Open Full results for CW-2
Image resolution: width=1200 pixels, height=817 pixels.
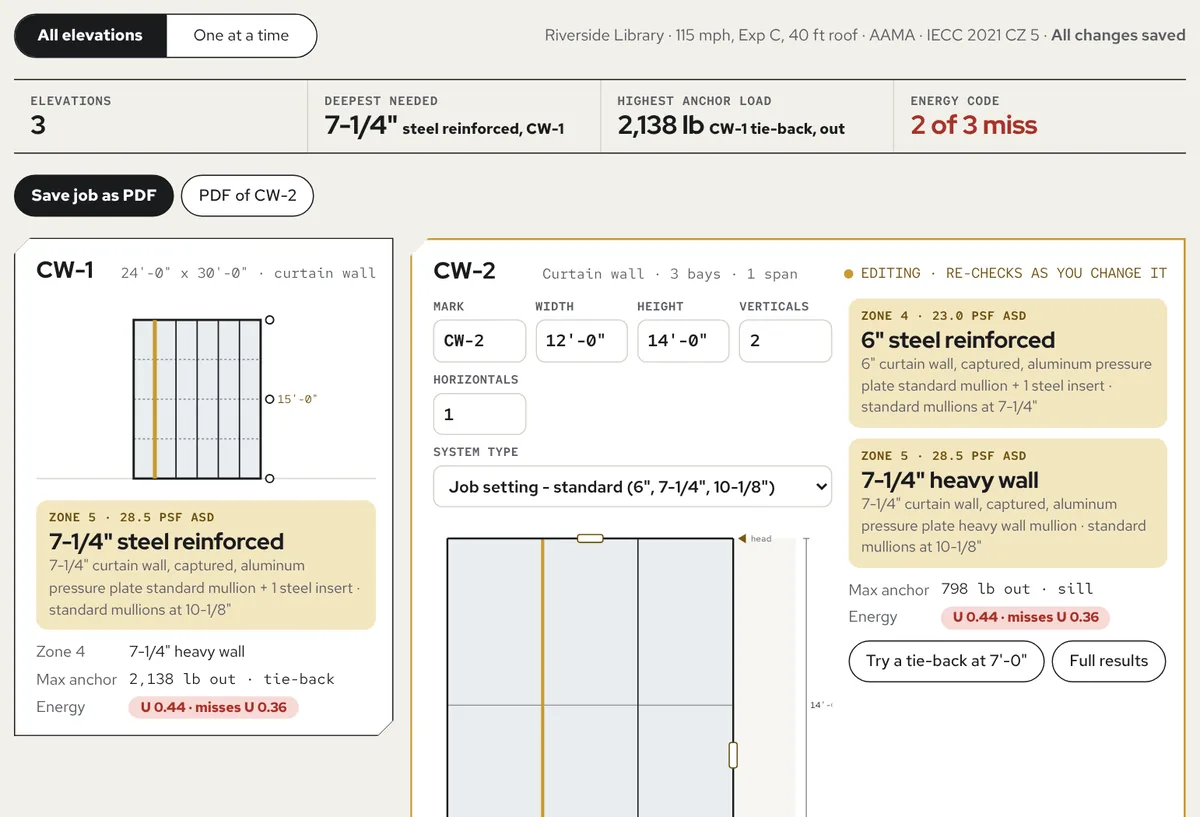click(x=1109, y=661)
